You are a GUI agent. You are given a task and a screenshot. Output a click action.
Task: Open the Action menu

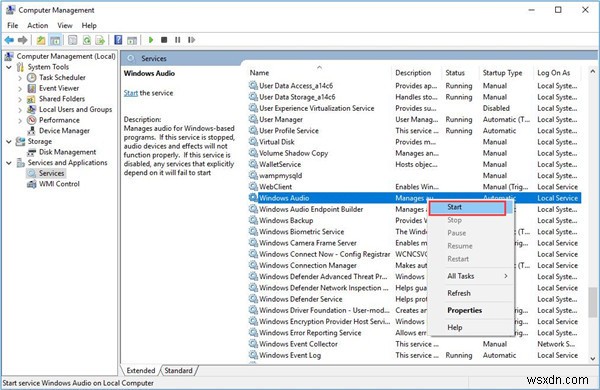(x=38, y=26)
